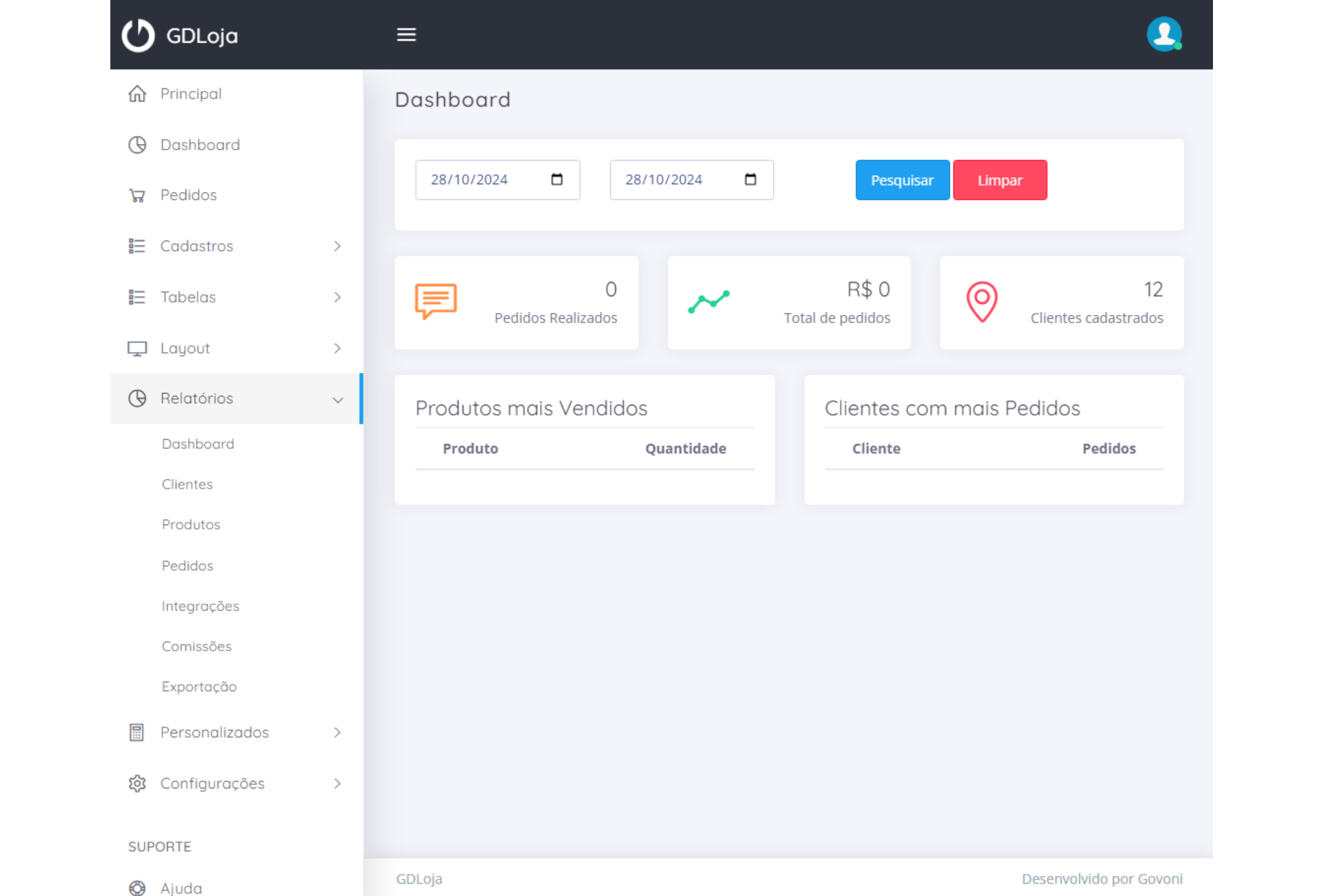
Task: Select the Layout menu label
Action: click(185, 349)
